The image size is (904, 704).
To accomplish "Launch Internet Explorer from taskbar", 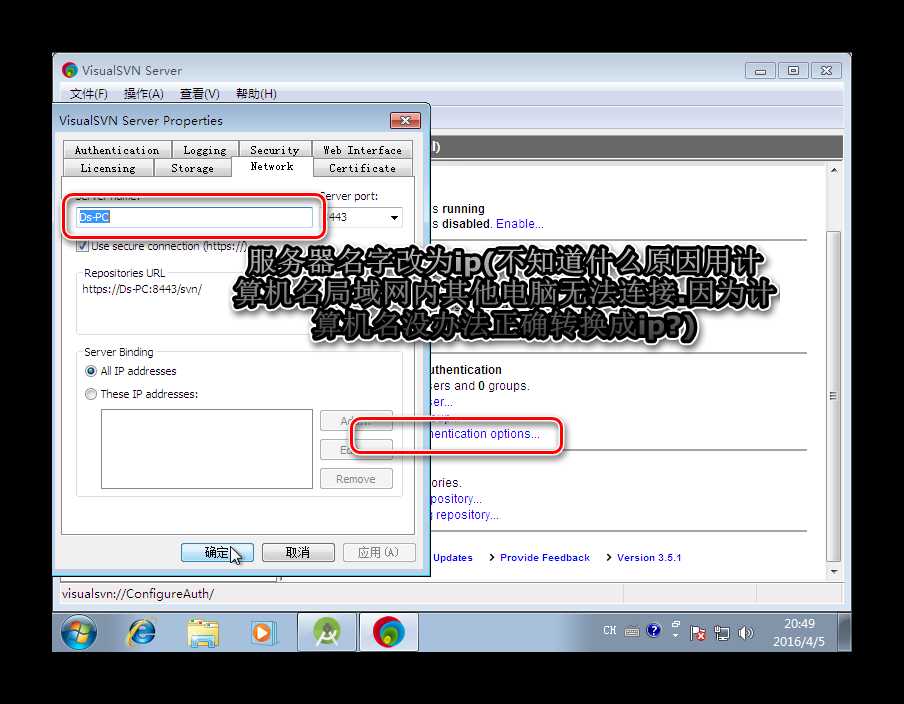I will click(x=141, y=632).
